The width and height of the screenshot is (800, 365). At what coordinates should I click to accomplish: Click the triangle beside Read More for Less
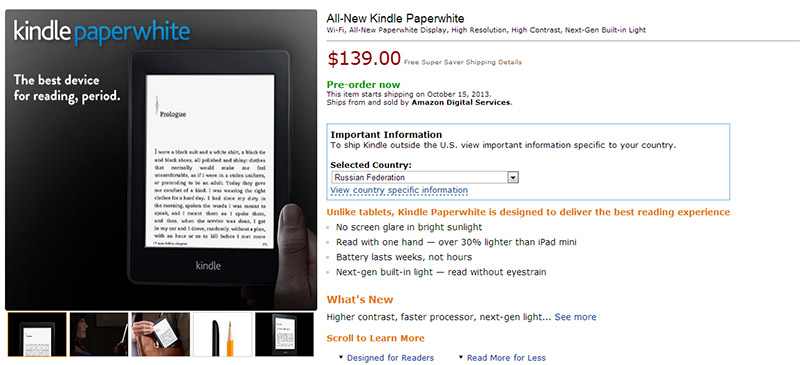point(461,357)
